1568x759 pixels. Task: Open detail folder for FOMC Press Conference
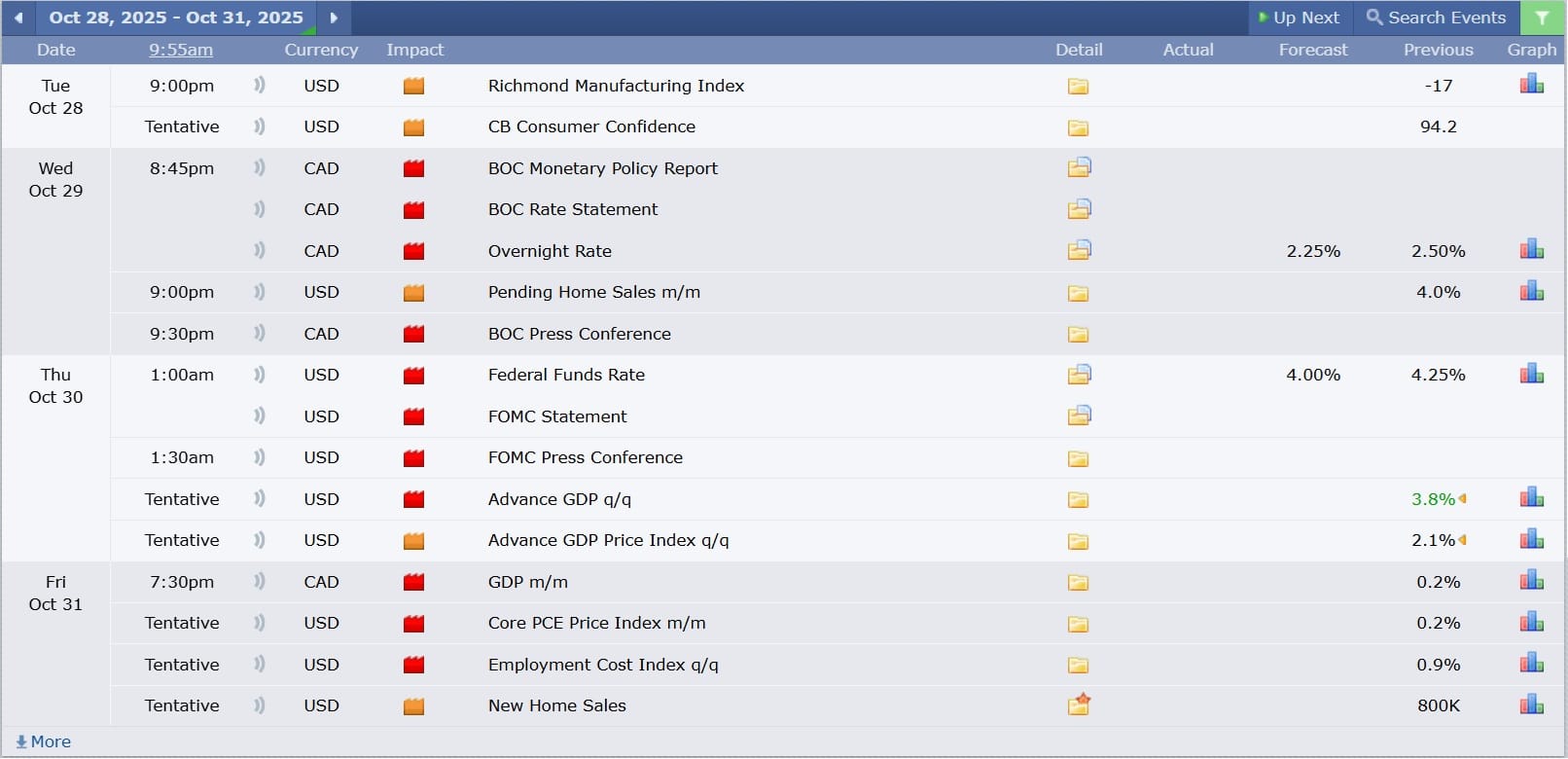(1078, 458)
